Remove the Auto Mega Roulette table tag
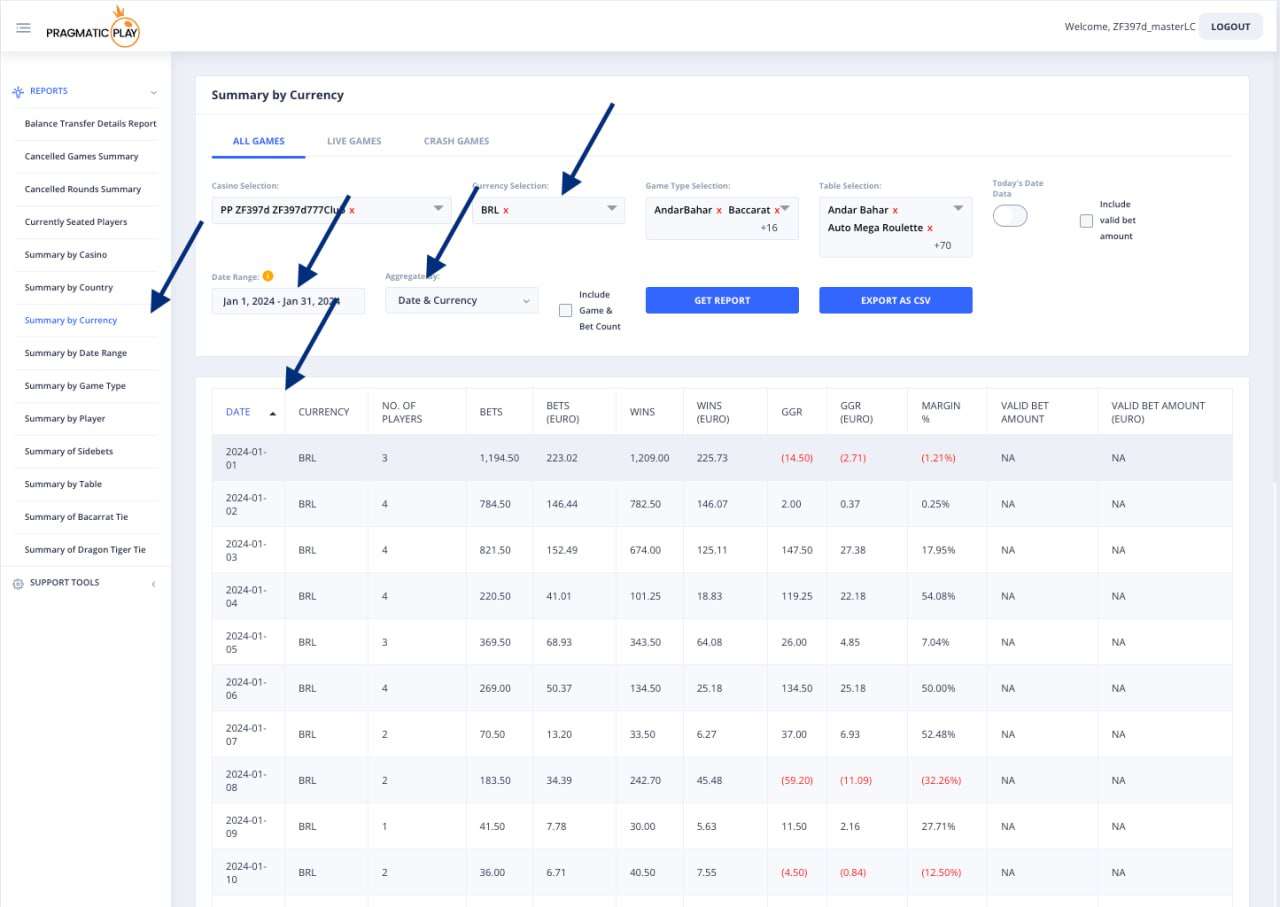 click(930, 229)
